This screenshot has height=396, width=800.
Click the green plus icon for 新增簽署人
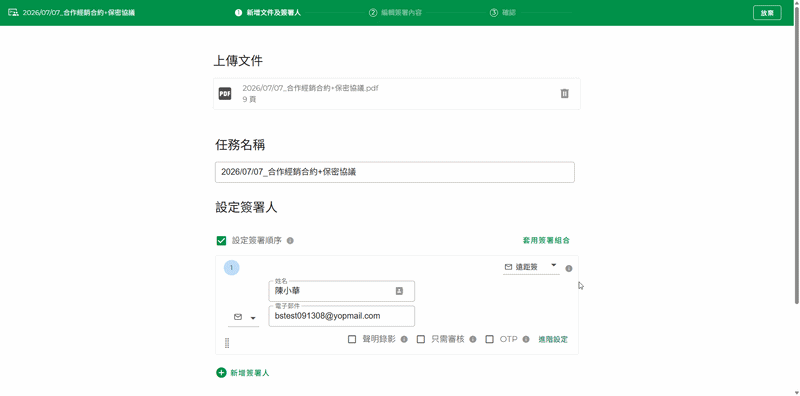point(221,373)
